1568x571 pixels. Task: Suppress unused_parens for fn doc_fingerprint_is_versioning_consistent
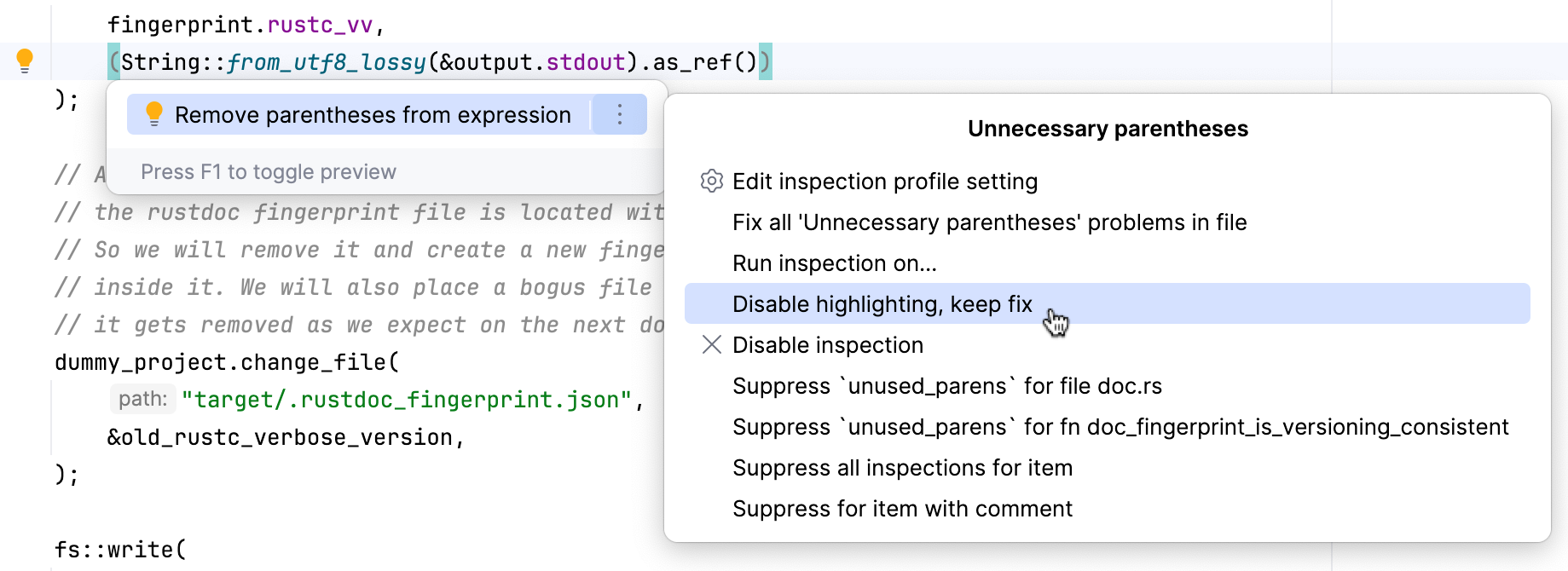click(x=1120, y=427)
